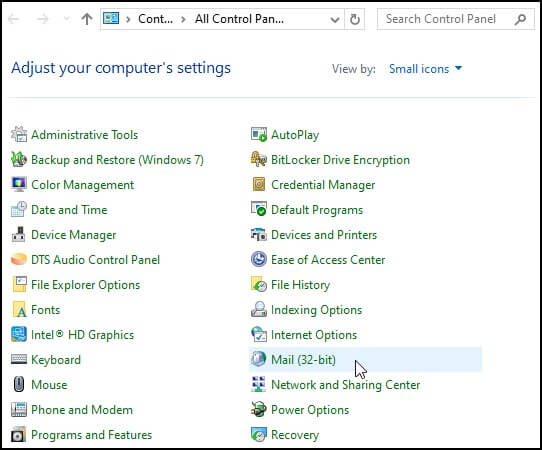Screen dimensions: 542x450
Task: Open the DTS Audio Control Panel text
Action: pos(96,260)
